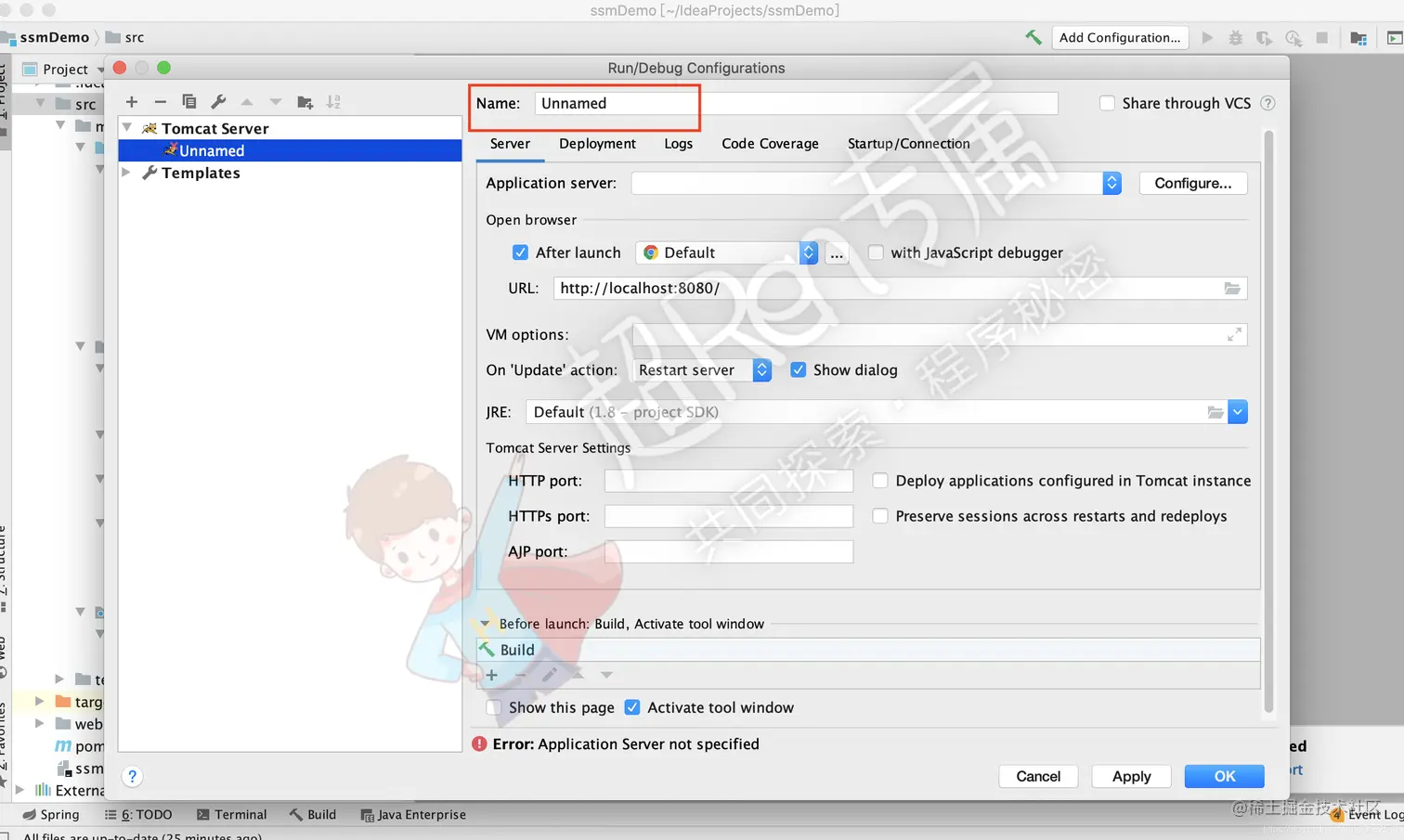Open the Terminal tool window
Image resolution: width=1404 pixels, height=840 pixels.
[232, 814]
